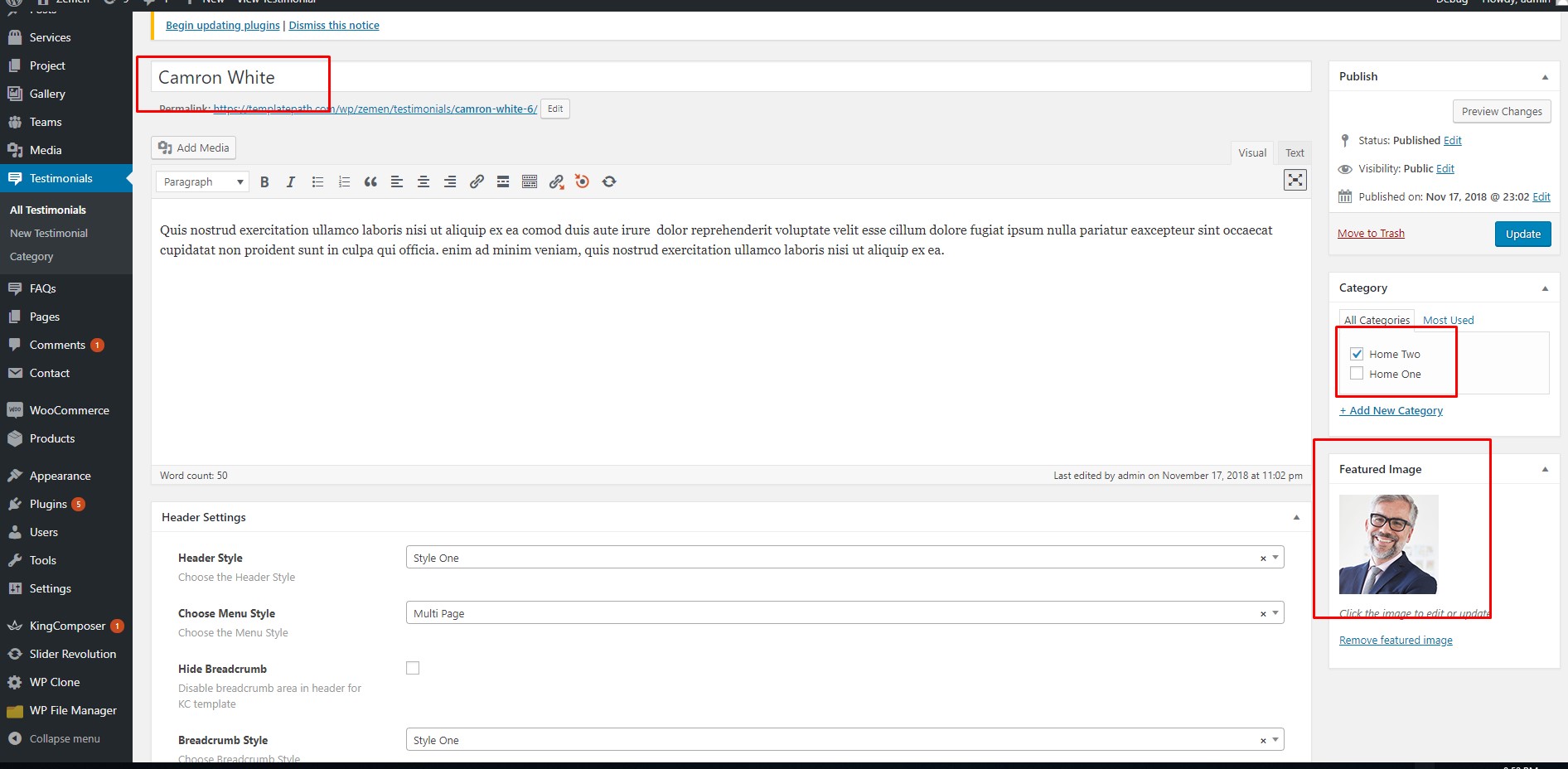Uncheck the Home Two category
The image size is (1568, 769).
point(1357,354)
